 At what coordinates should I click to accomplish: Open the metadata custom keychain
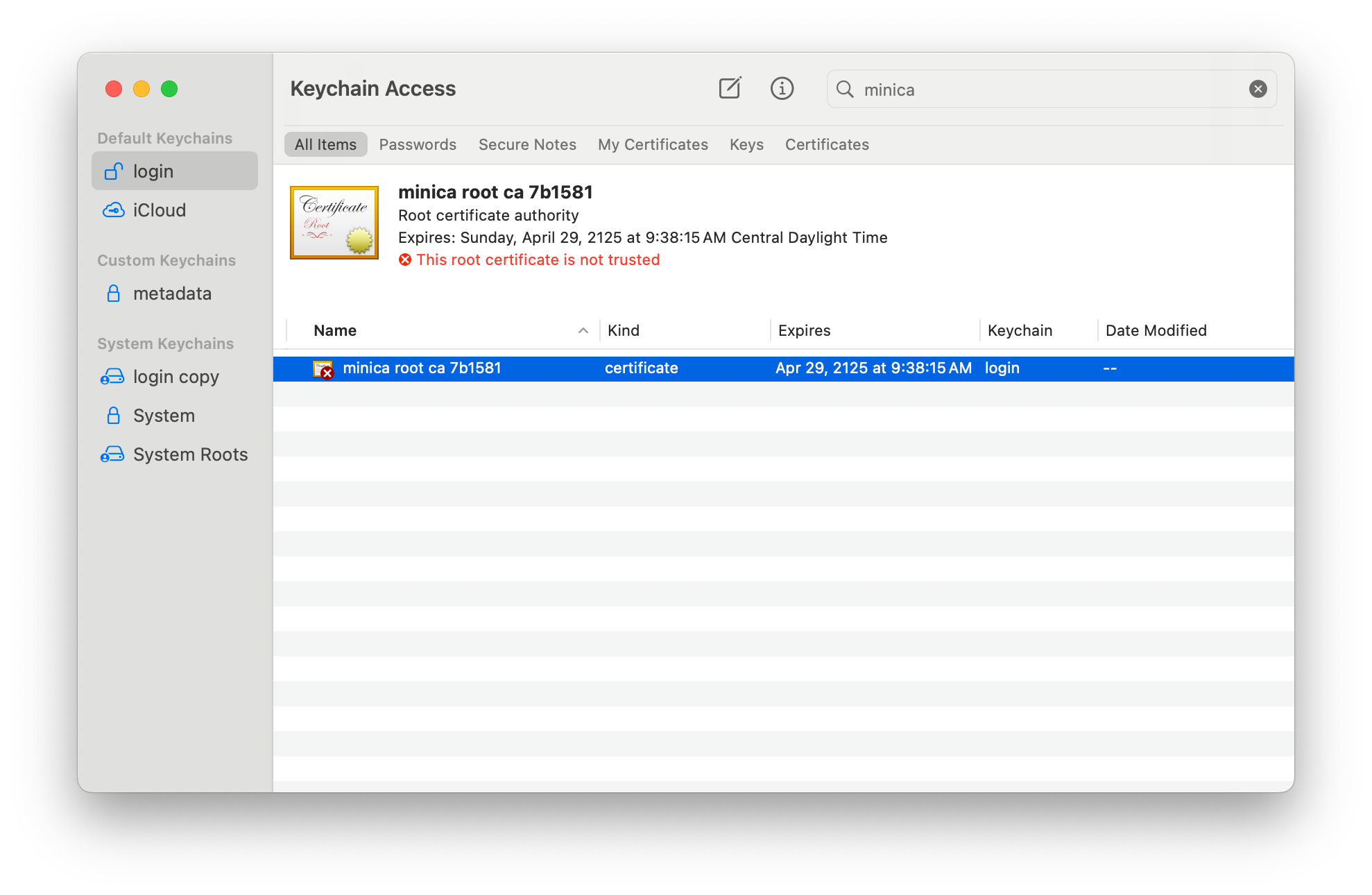pos(171,293)
